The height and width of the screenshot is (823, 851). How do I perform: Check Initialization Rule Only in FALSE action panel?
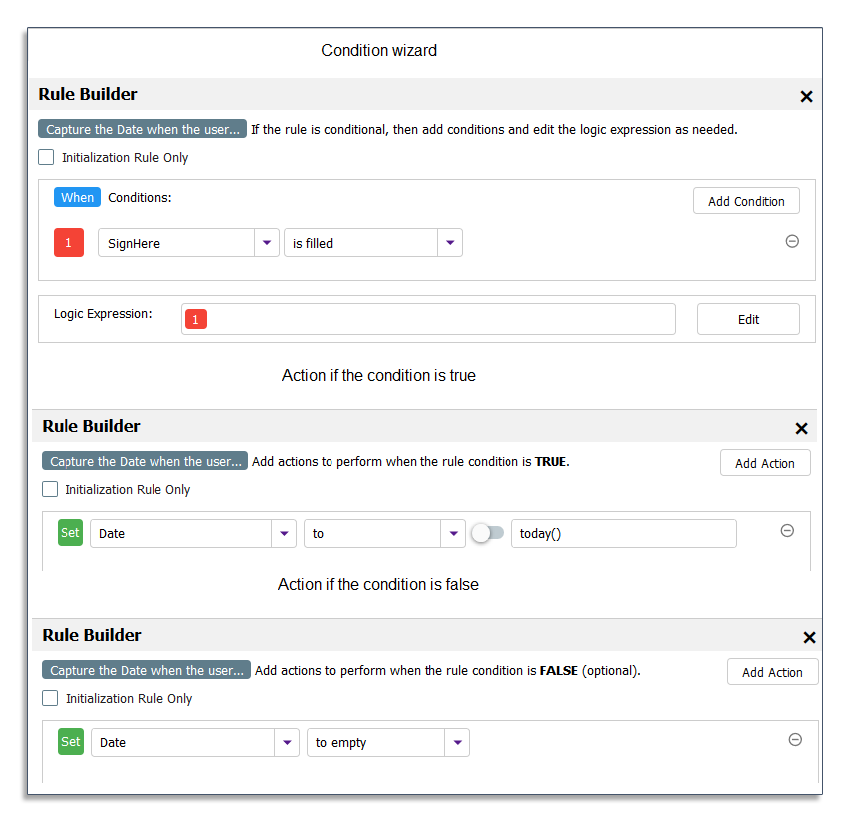[50, 698]
